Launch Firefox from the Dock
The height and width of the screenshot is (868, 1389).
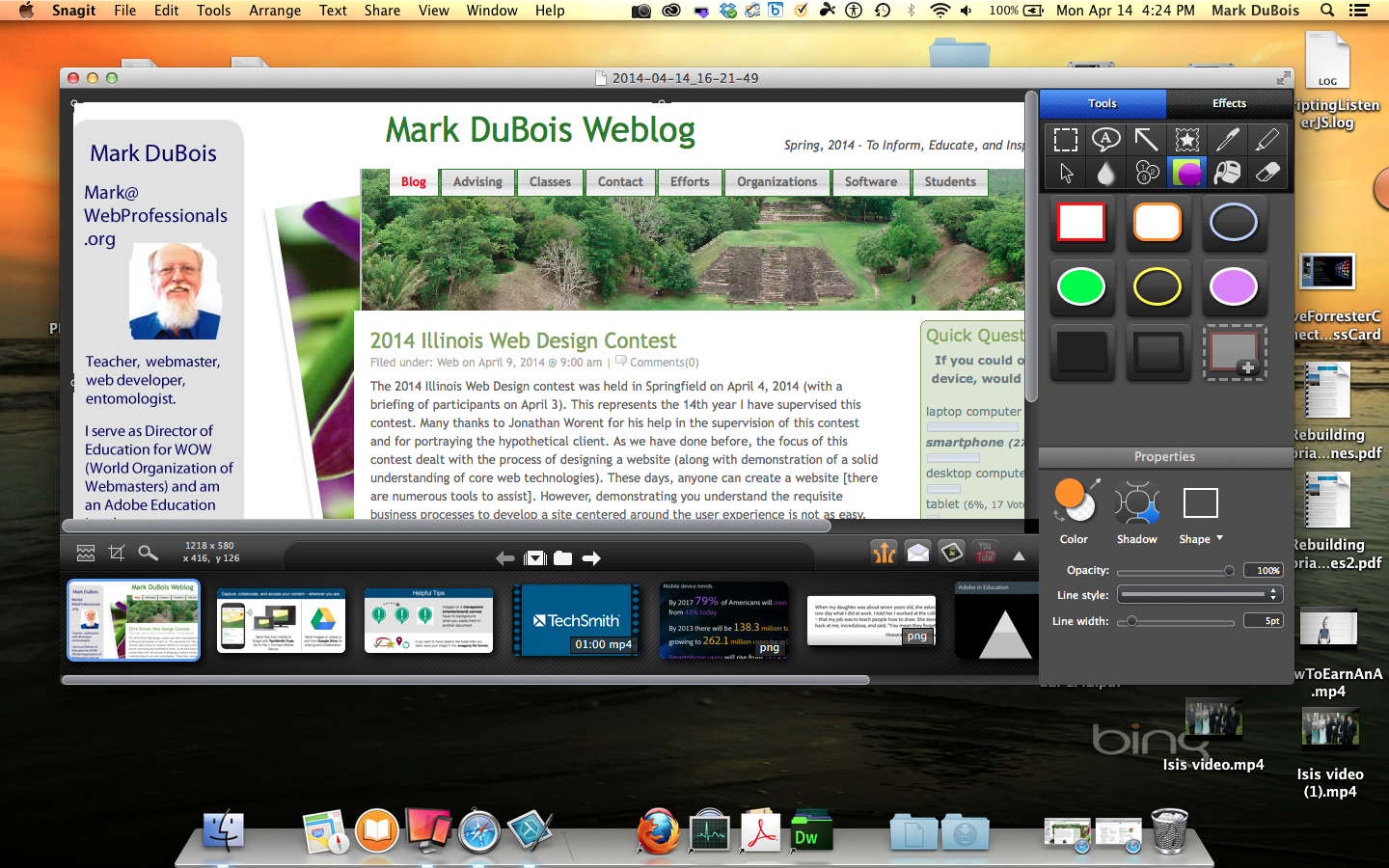657,831
